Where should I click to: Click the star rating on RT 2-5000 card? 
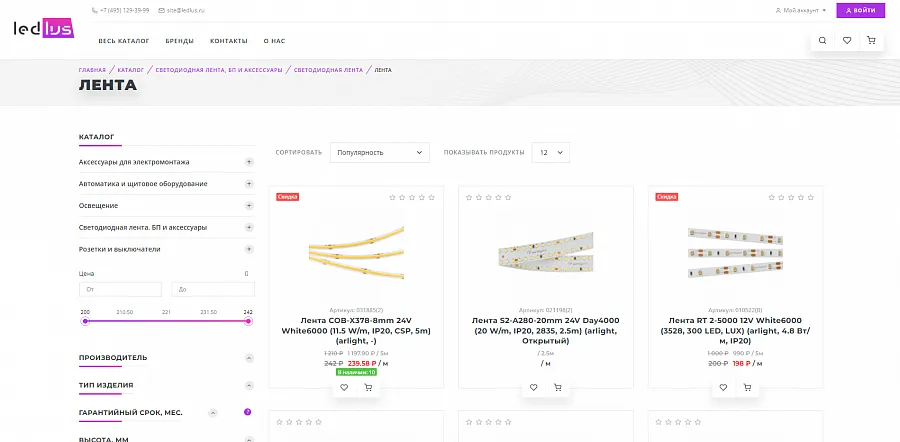click(791, 197)
